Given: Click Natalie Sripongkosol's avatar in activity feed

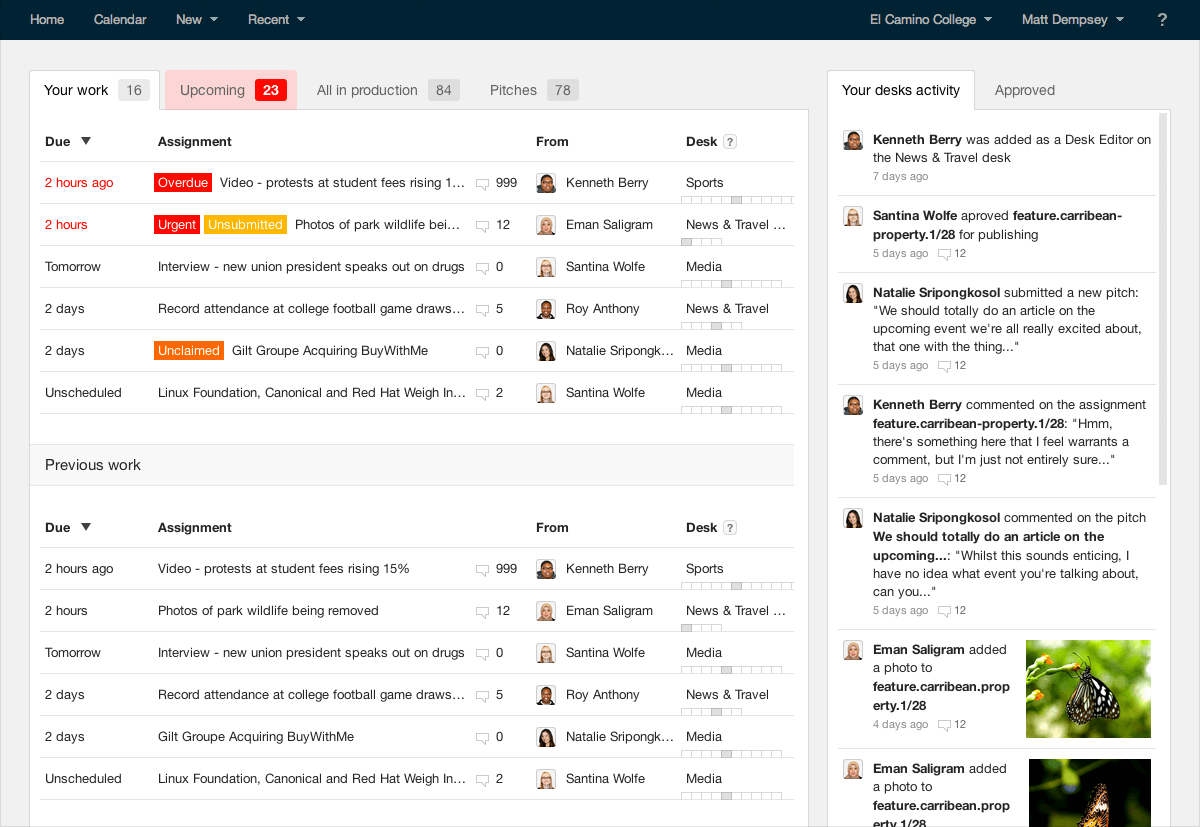Looking at the screenshot, I should click(853, 293).
